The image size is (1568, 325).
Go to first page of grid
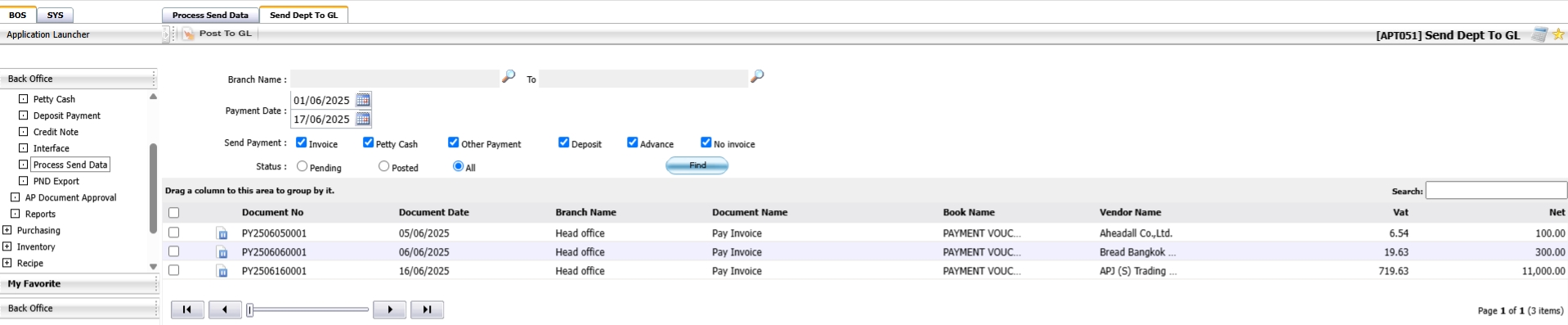[x=187, y=309]
